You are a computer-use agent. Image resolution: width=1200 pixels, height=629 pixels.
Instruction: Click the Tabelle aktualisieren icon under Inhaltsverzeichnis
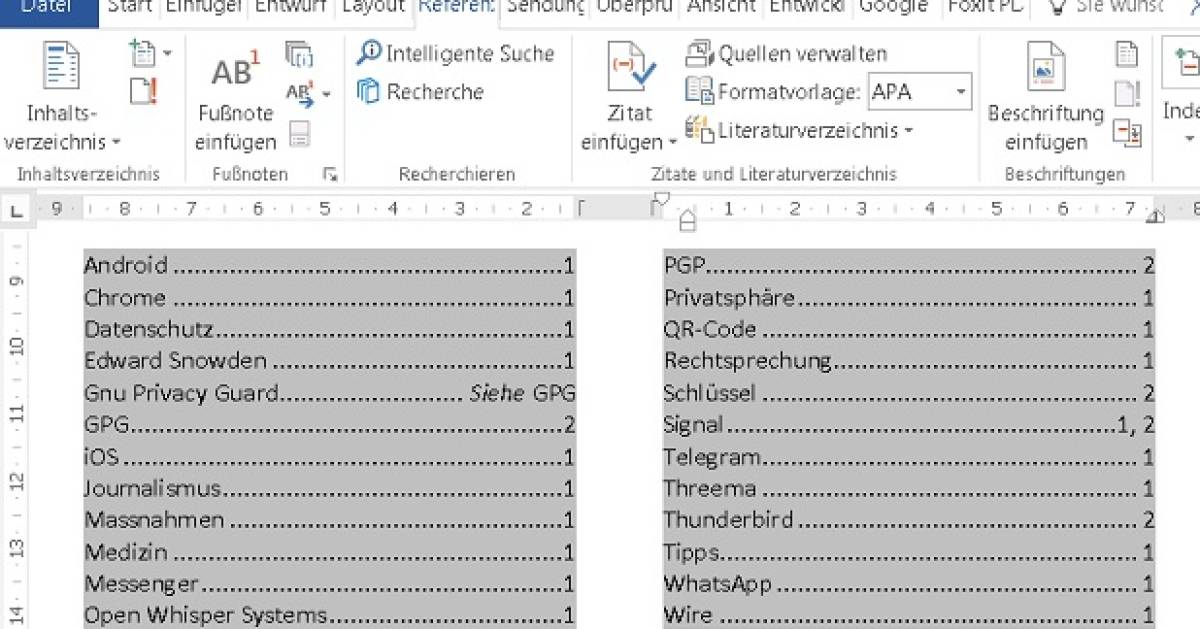pyautogui.click(x=144, y=91)
